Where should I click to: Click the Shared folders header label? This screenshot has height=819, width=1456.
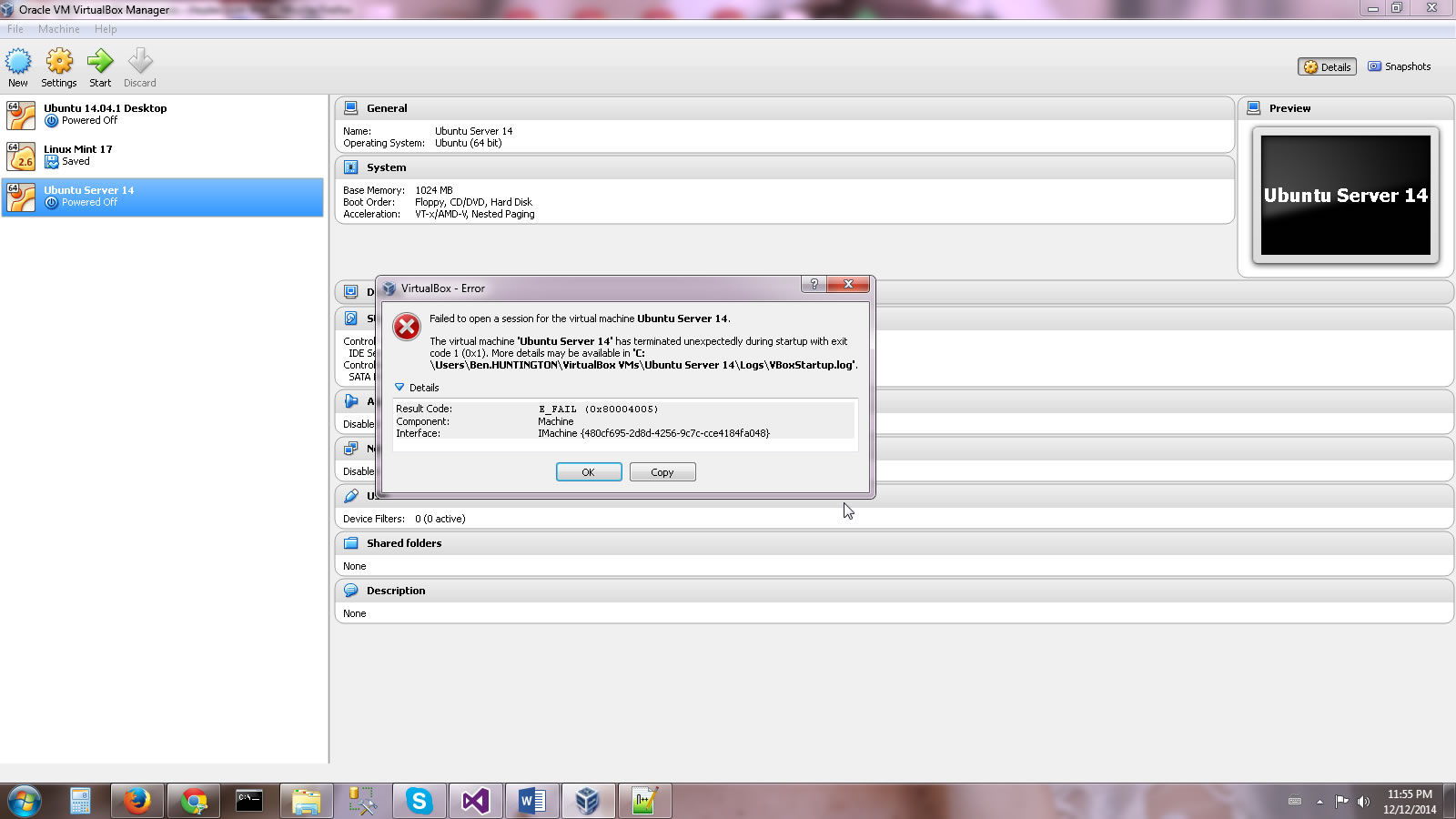404,543
